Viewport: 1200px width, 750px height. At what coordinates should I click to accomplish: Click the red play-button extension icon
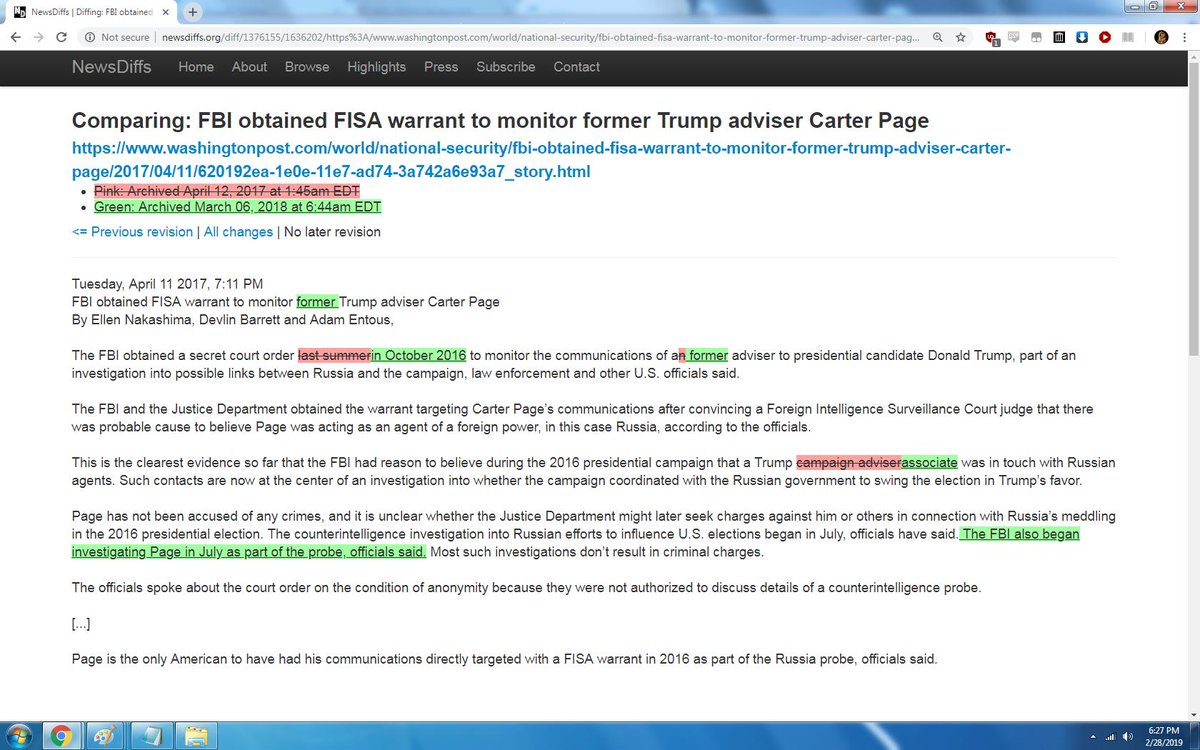1105,37
